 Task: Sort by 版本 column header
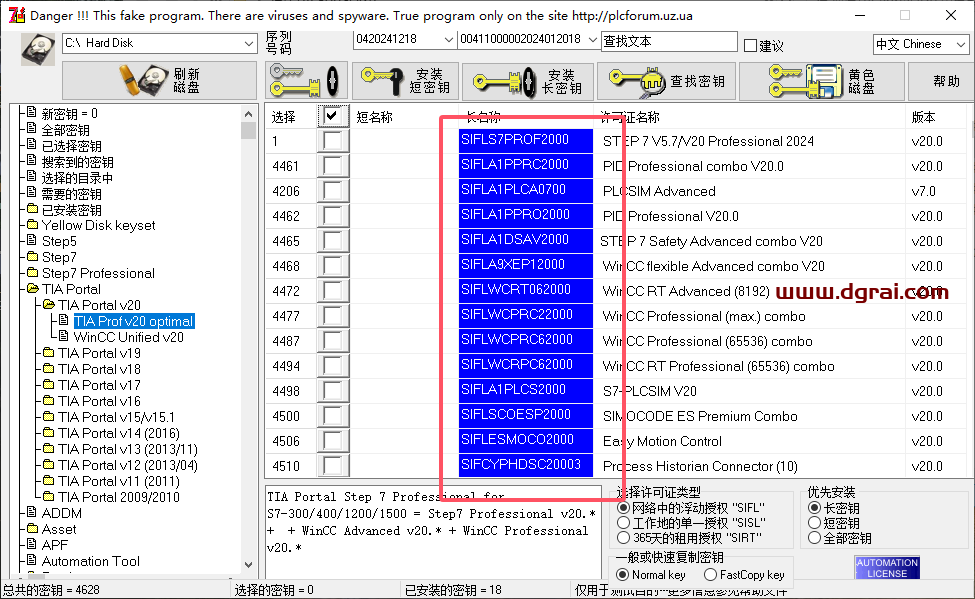pyautogui.click(x=923, y=117)
